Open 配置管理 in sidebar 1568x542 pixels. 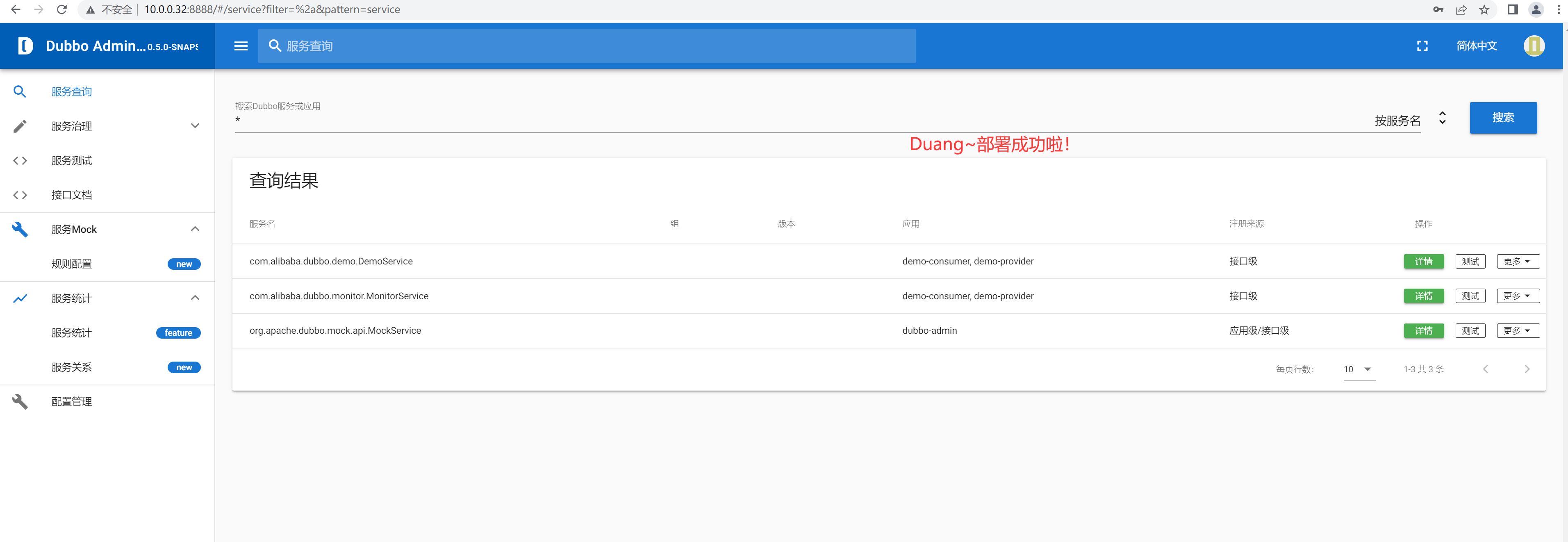click(71, 402)
